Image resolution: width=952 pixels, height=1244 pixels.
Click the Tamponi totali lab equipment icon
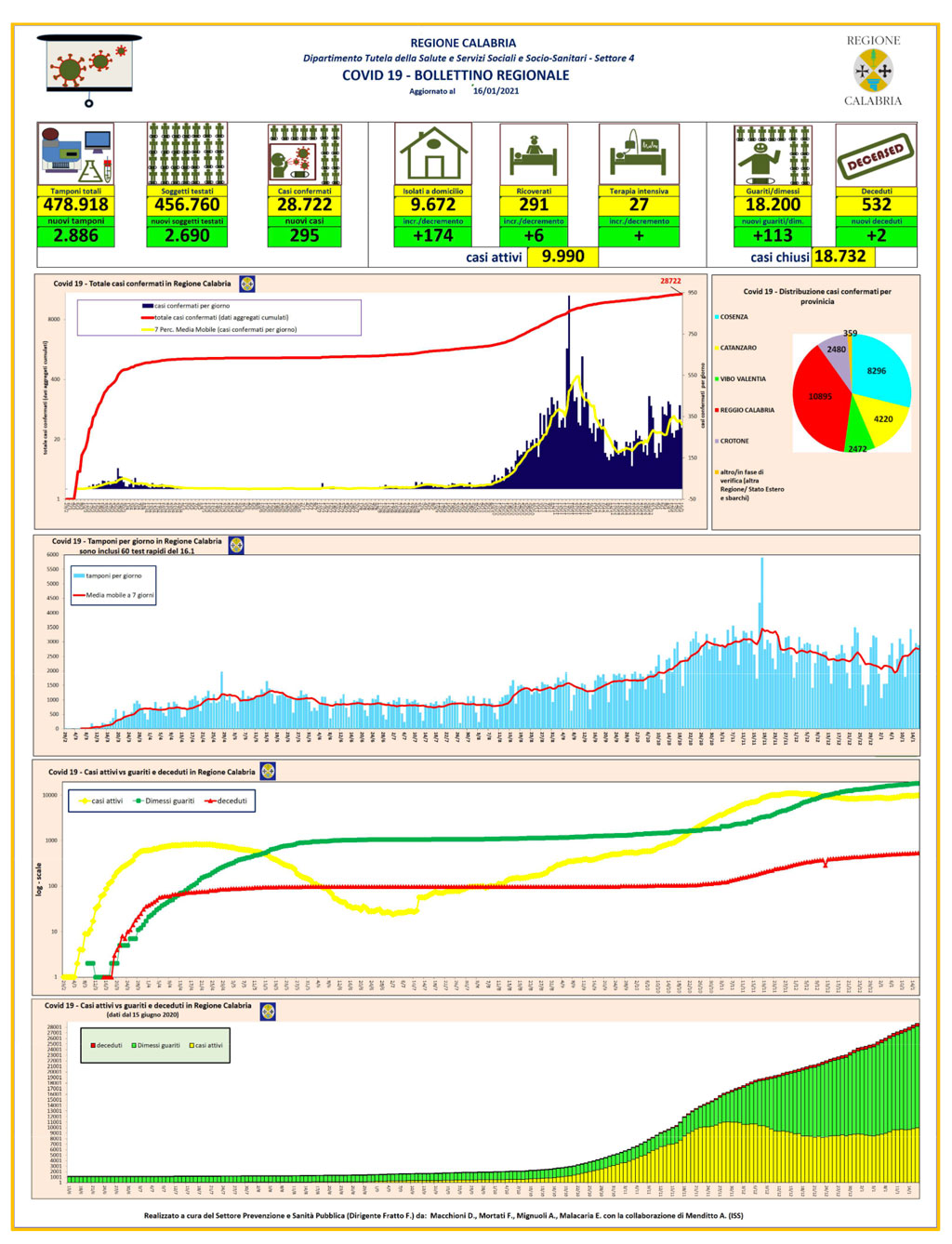(76, 154)
